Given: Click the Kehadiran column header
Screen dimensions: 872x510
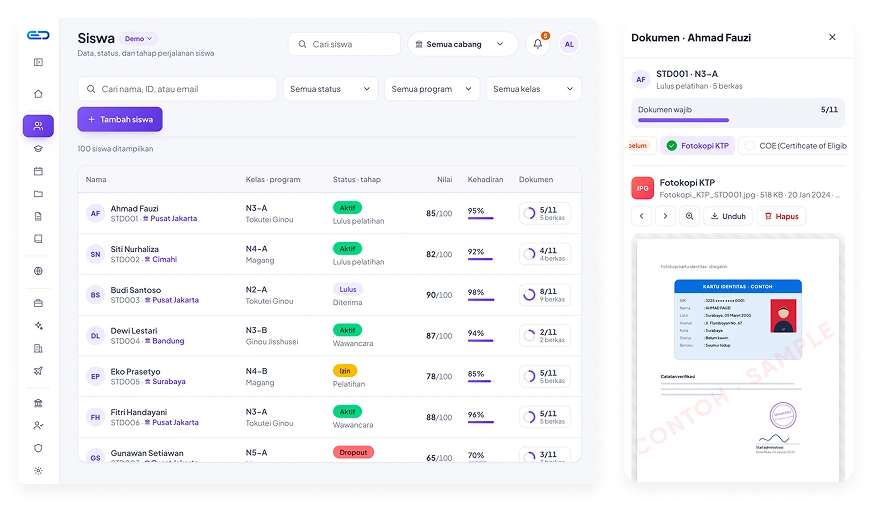Looking at the screenshot, I should (485, 180).
